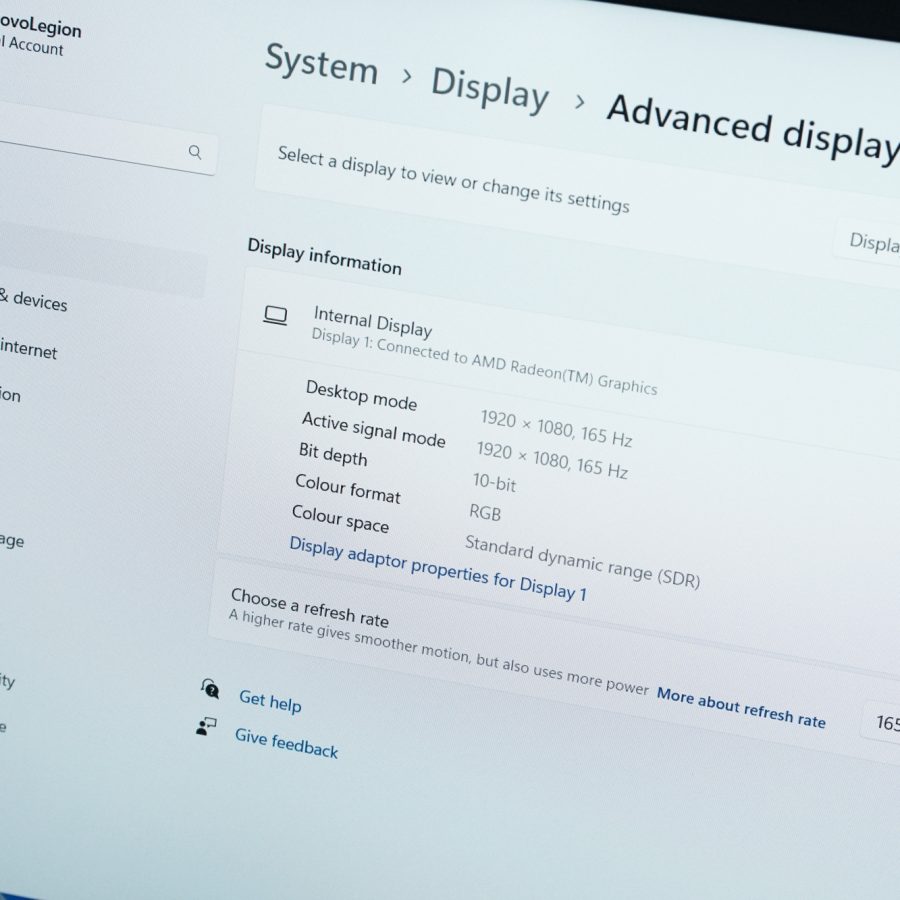Open the Get help link
Screen dimensions: 900x900
270,701
